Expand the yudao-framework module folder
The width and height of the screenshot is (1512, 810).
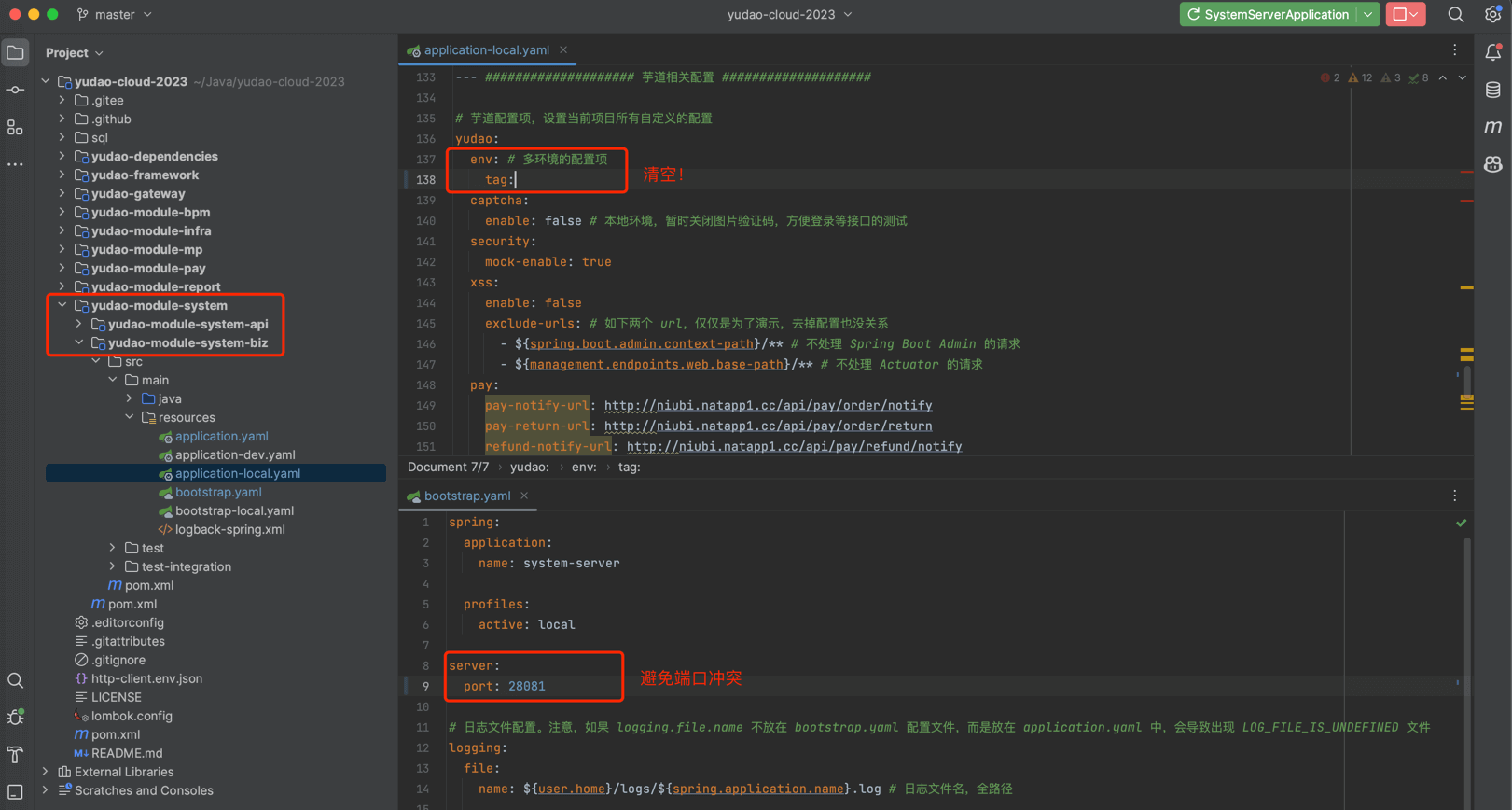[62, 175]
